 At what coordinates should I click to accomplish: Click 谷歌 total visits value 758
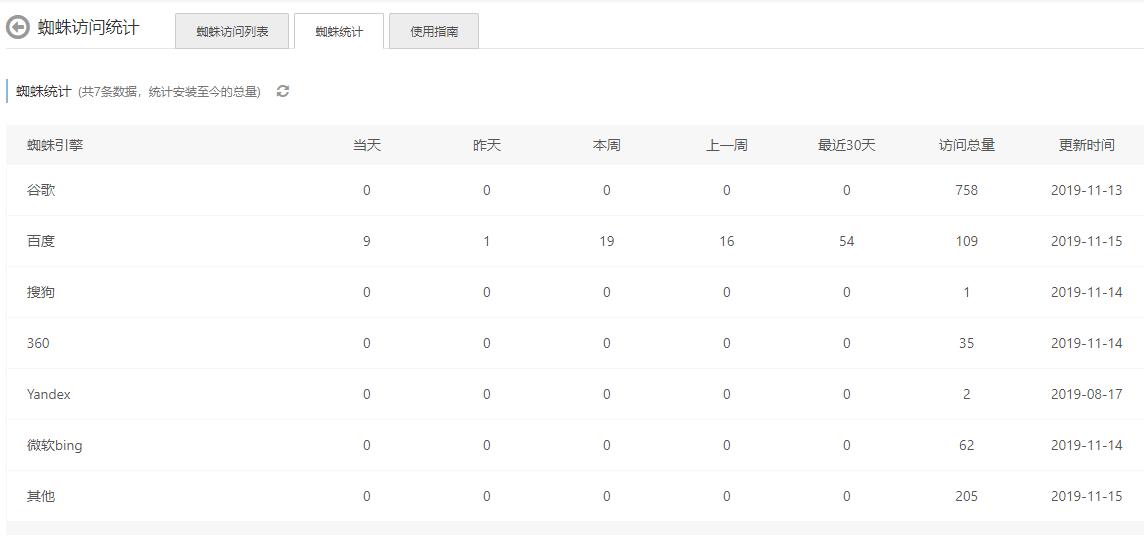pyautogui.click(x=966, y=190)
